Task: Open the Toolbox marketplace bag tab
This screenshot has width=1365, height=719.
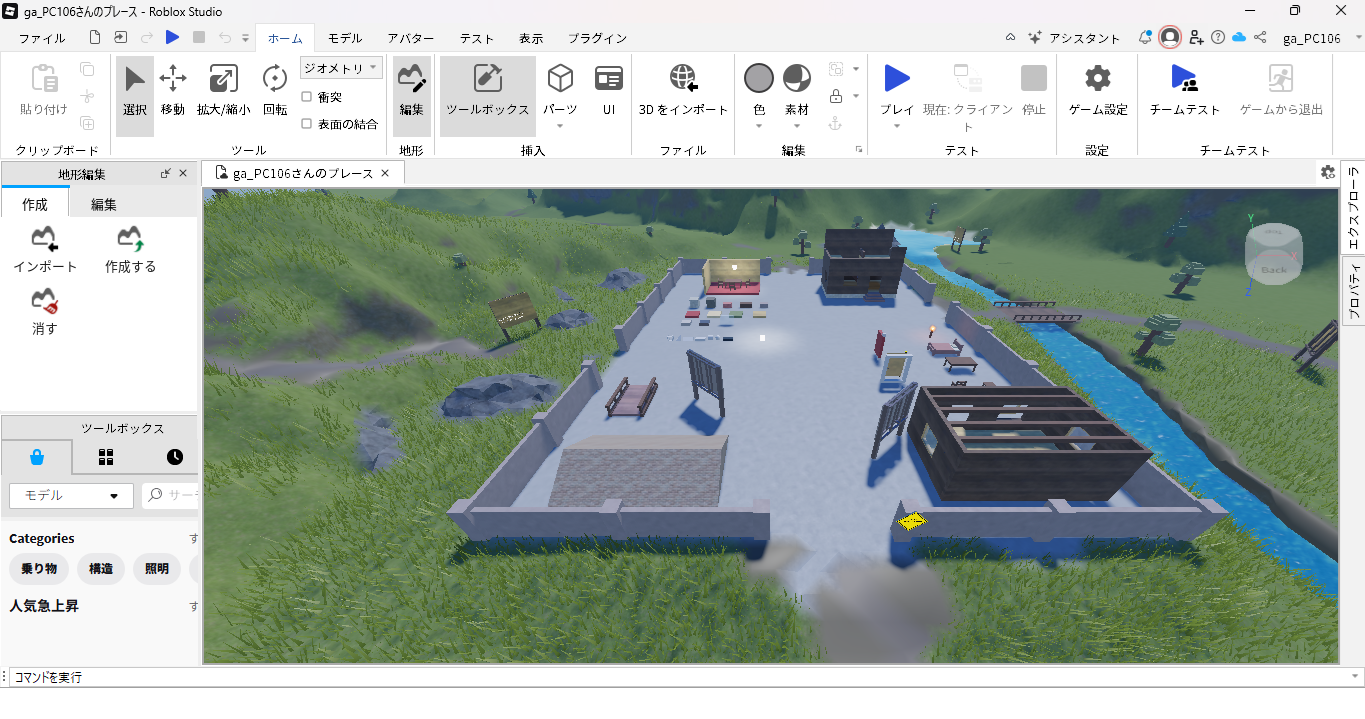Action: coord(37,457)
